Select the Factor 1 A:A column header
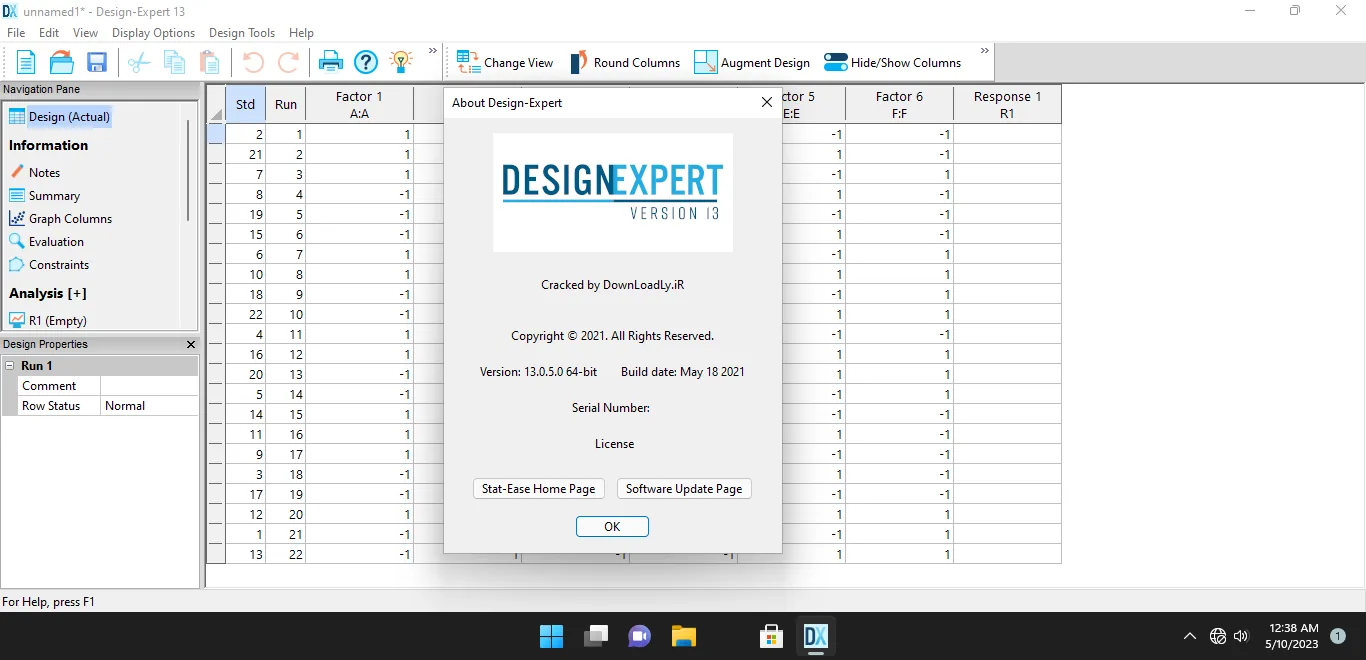The height and width of the screenshot is (660, 1366). (359, 104)
